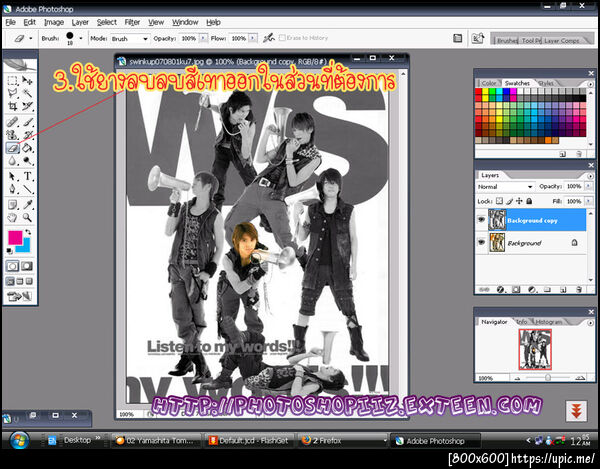
Task: Select the Lasso tool
Action: (x=12, y=93)
